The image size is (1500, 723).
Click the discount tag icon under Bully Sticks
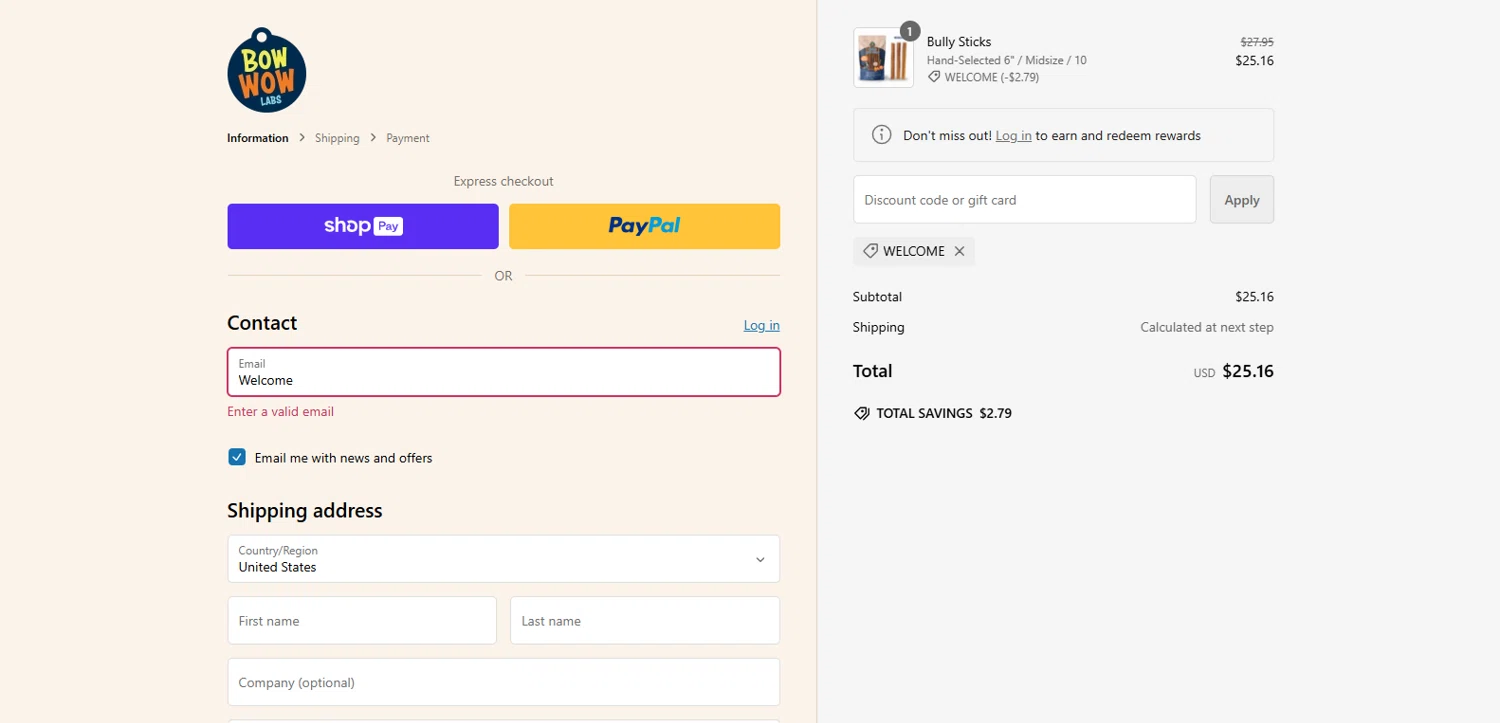(x=934, y=77)
